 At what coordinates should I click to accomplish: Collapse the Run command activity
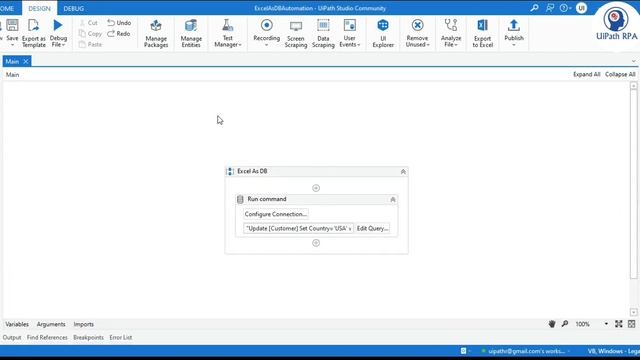coord(393,200)
